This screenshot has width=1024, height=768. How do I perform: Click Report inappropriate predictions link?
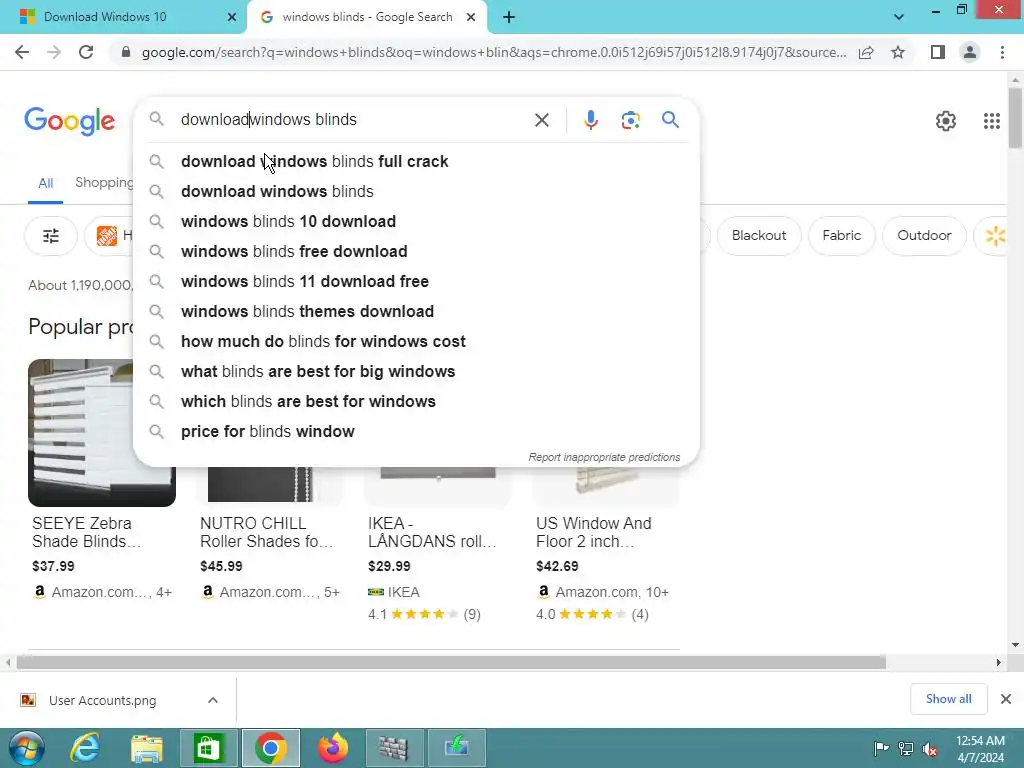click(x=604, y=457)
